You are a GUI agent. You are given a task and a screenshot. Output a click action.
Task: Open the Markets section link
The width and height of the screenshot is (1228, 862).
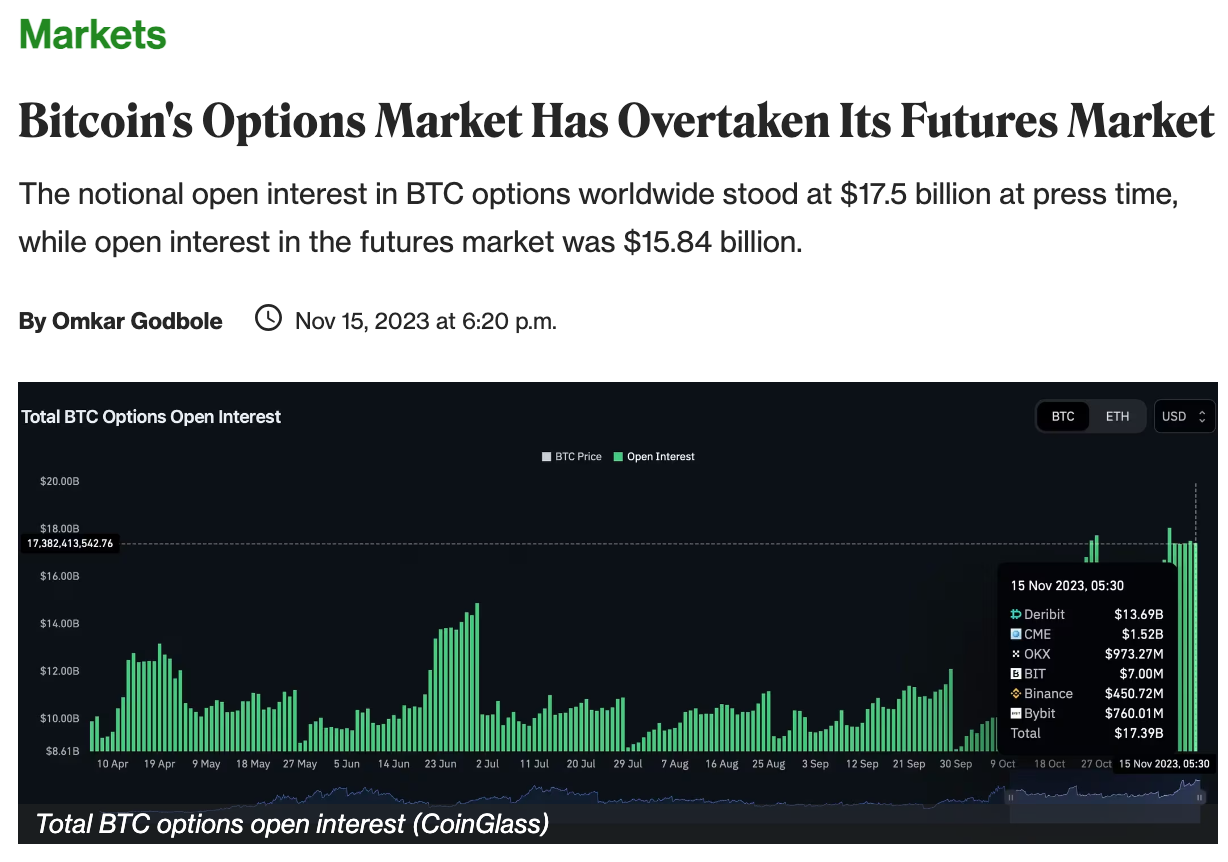[x=93, y=35]
